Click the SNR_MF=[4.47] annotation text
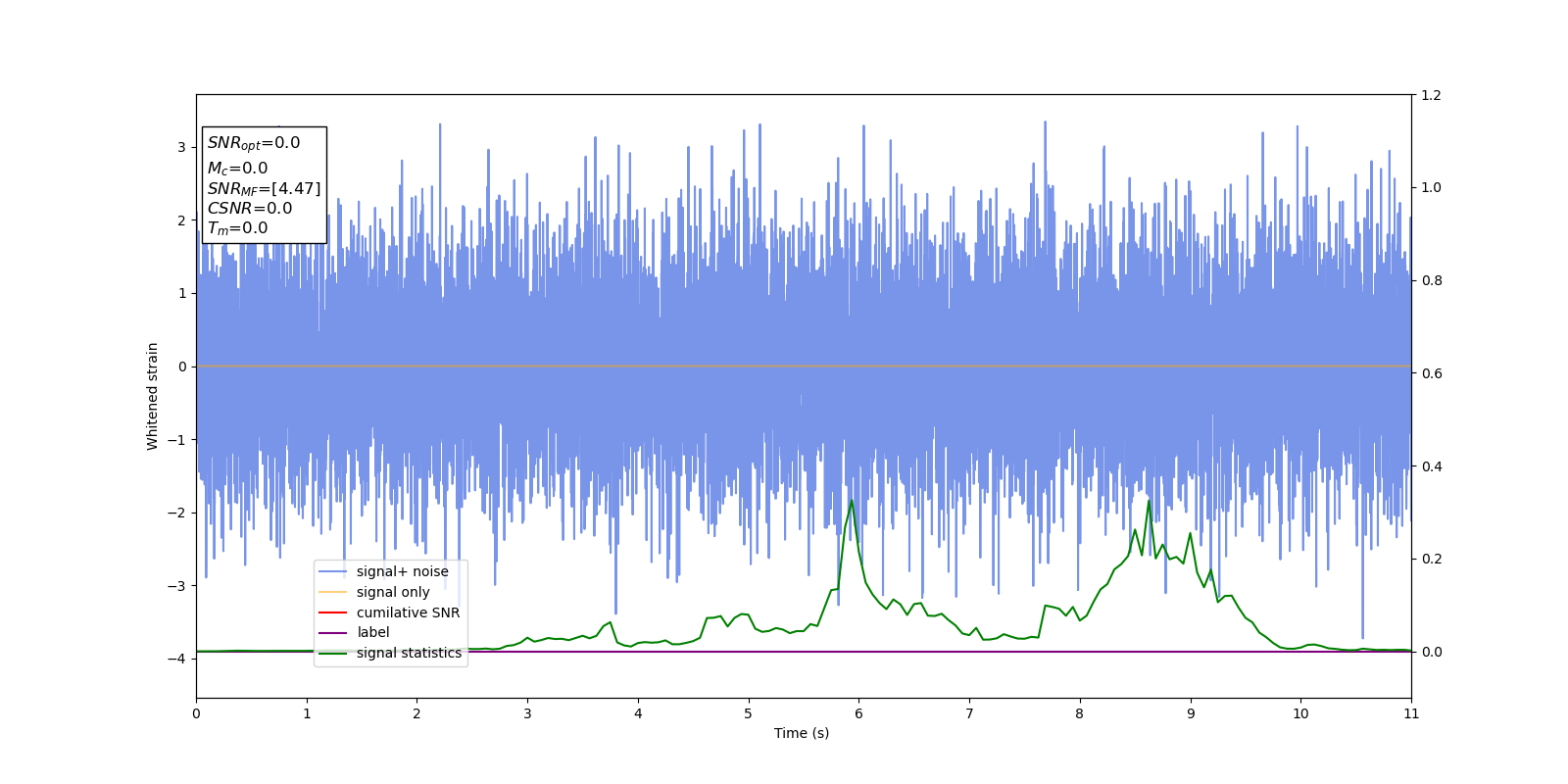 (x=264, y=188)
